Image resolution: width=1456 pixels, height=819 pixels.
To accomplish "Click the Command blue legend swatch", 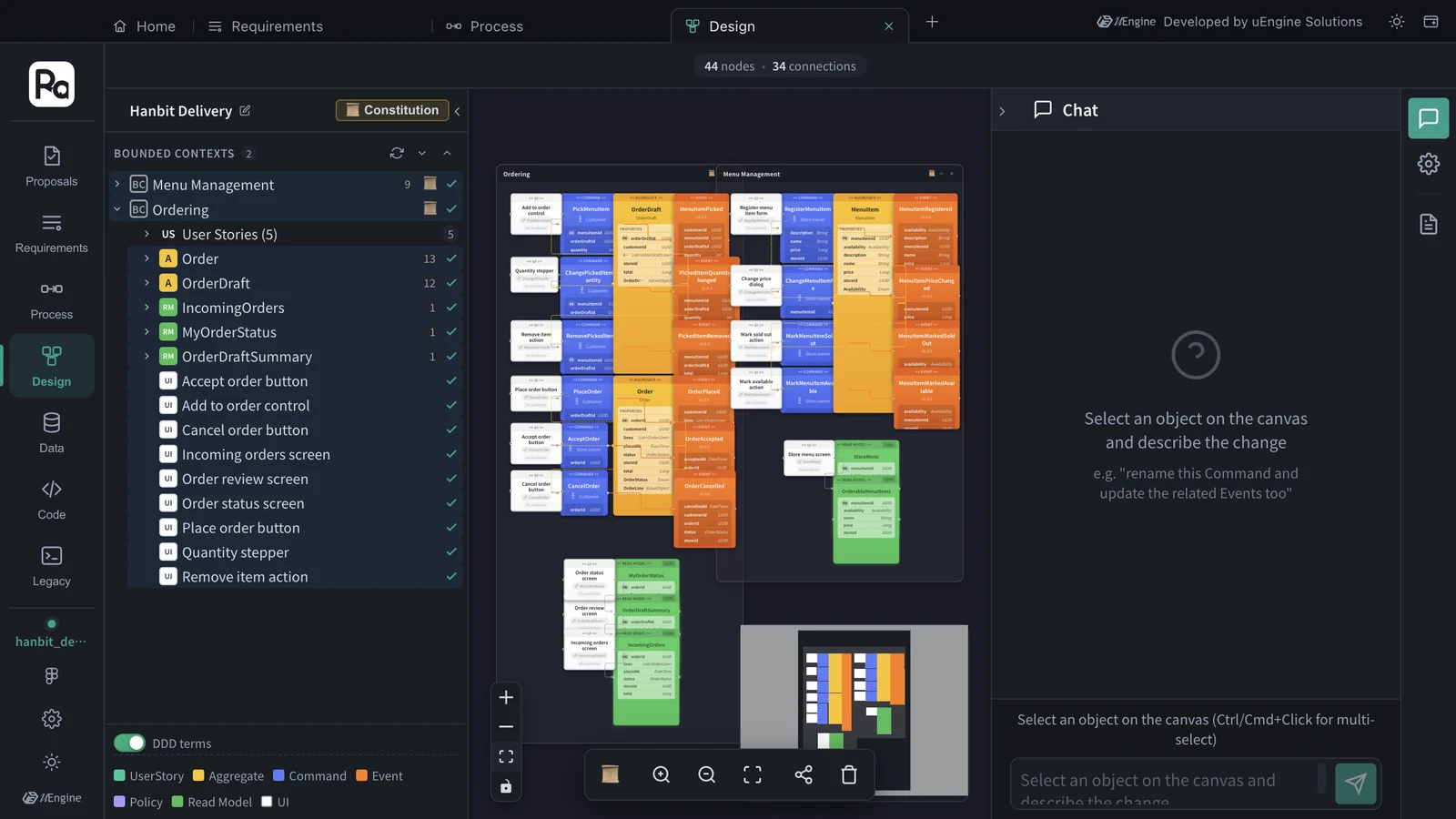I will [x=279, y=775].
